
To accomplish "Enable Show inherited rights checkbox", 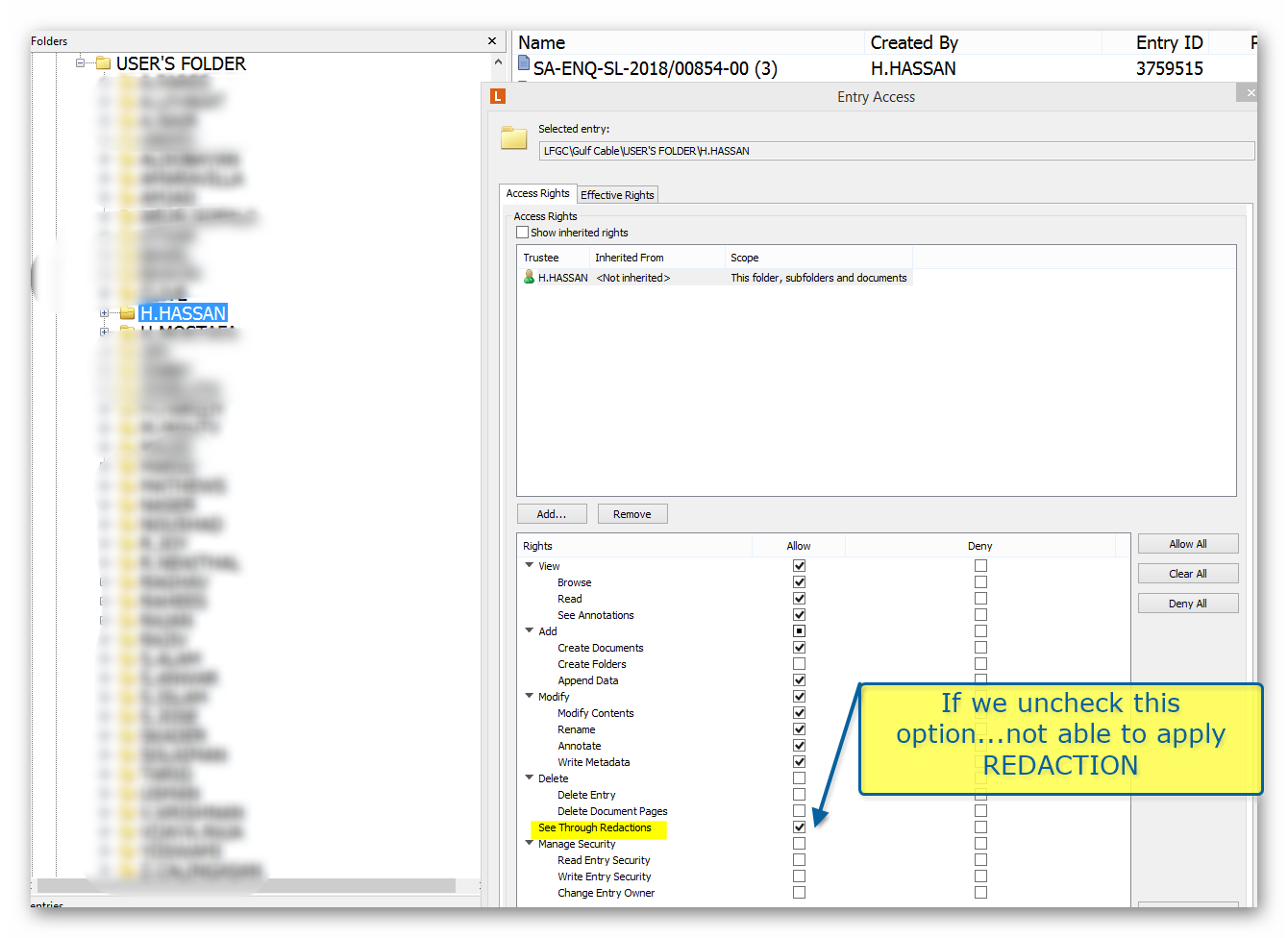I will 523,233.
